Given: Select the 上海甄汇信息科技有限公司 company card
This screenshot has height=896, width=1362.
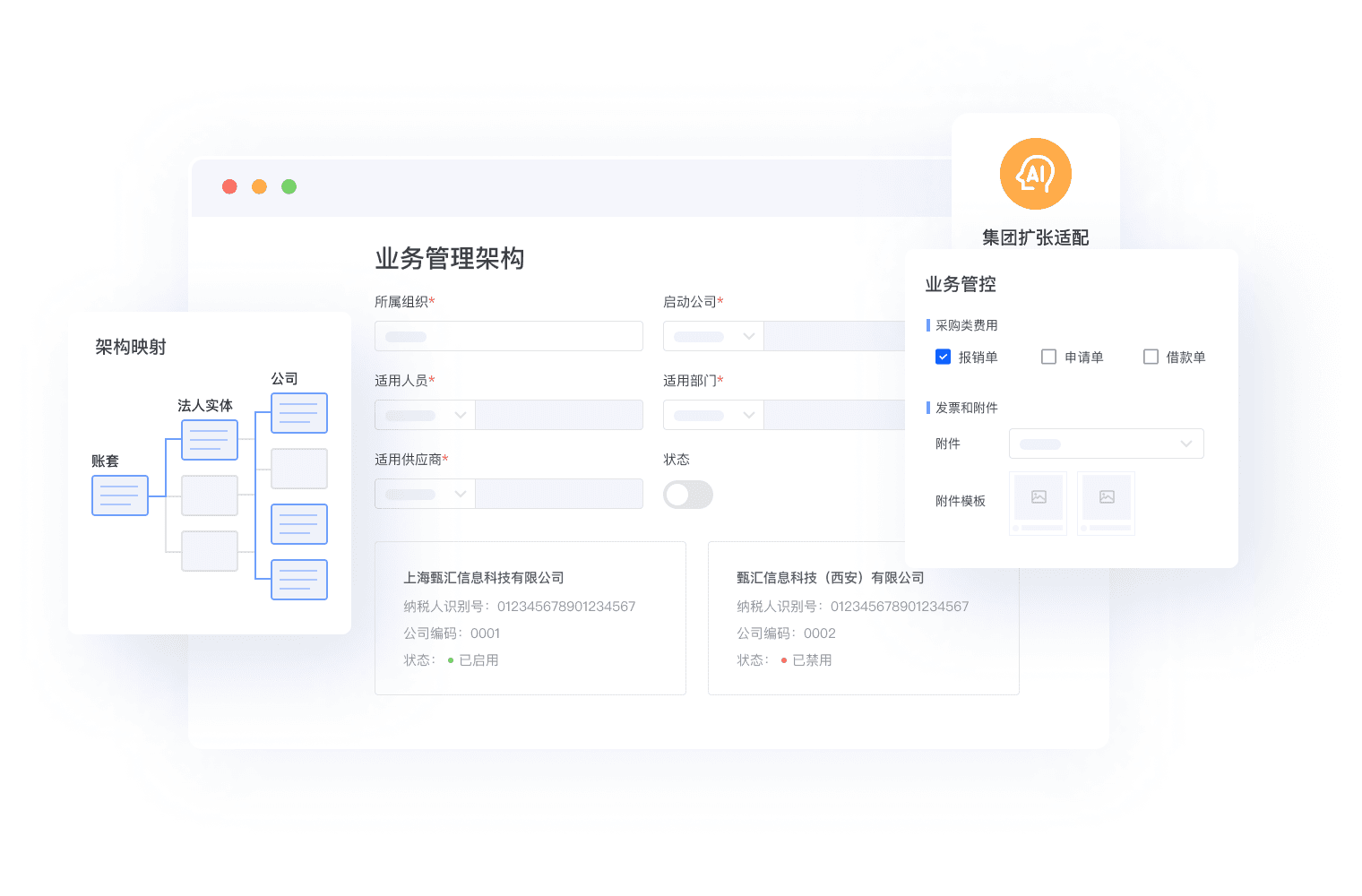Looking at the screenshot, I should (530, 618).
